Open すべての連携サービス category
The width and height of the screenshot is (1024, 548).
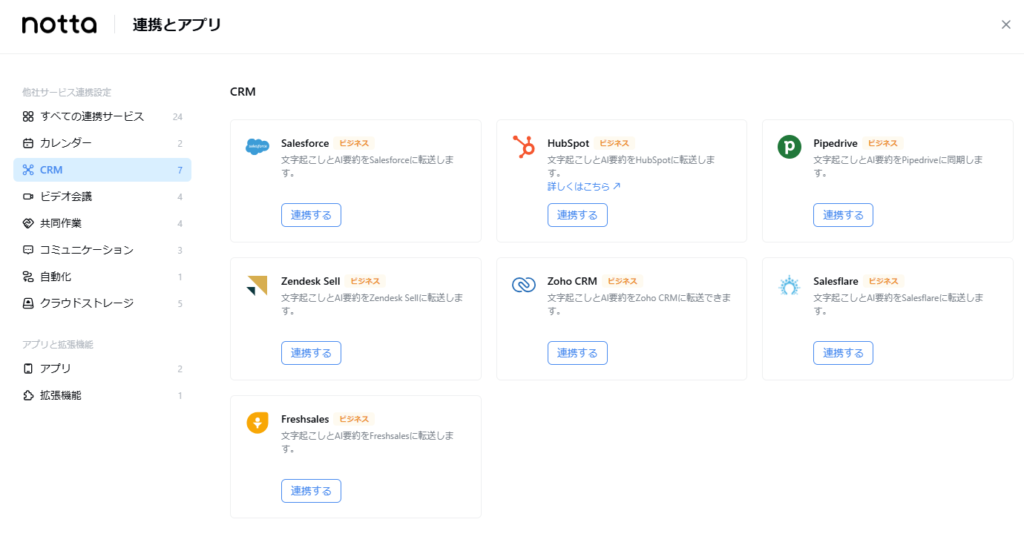(102, 116)
